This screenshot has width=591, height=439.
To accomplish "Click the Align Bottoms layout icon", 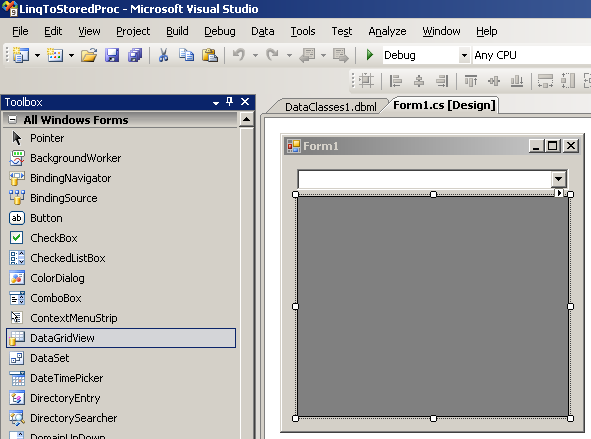I will point(517,81).
